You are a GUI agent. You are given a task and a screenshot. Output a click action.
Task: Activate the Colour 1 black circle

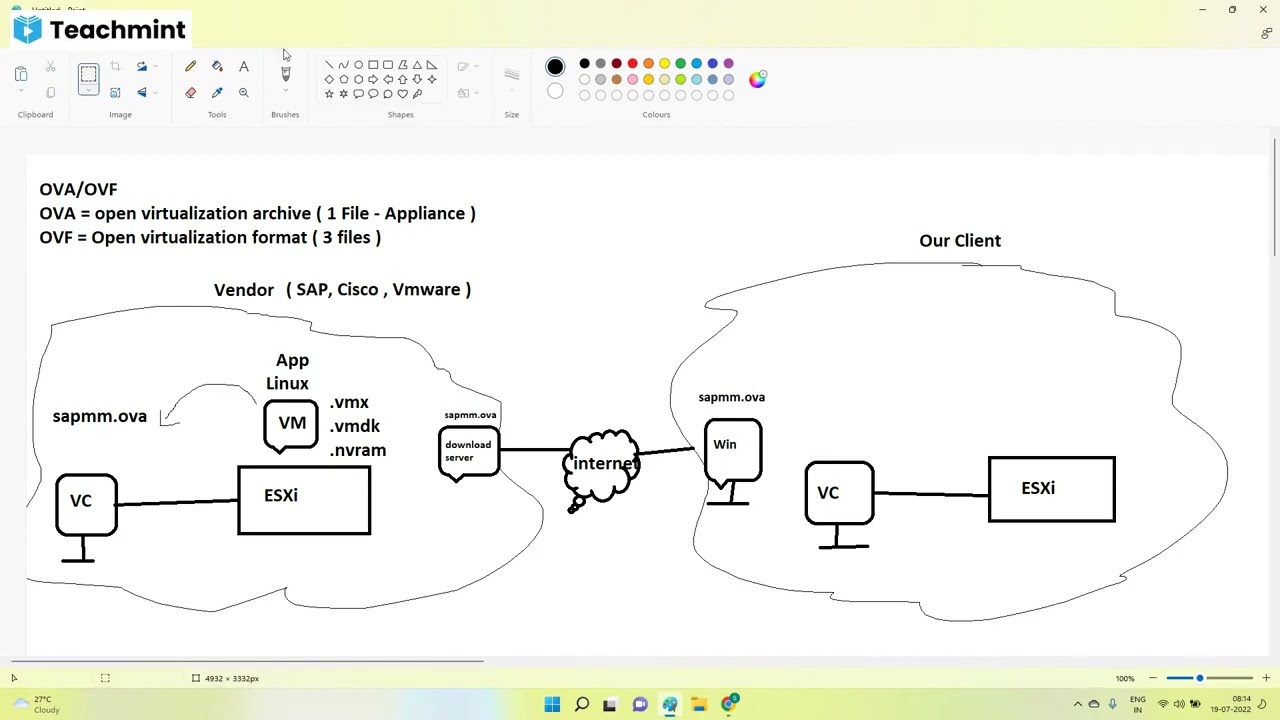tap(555, 67)
